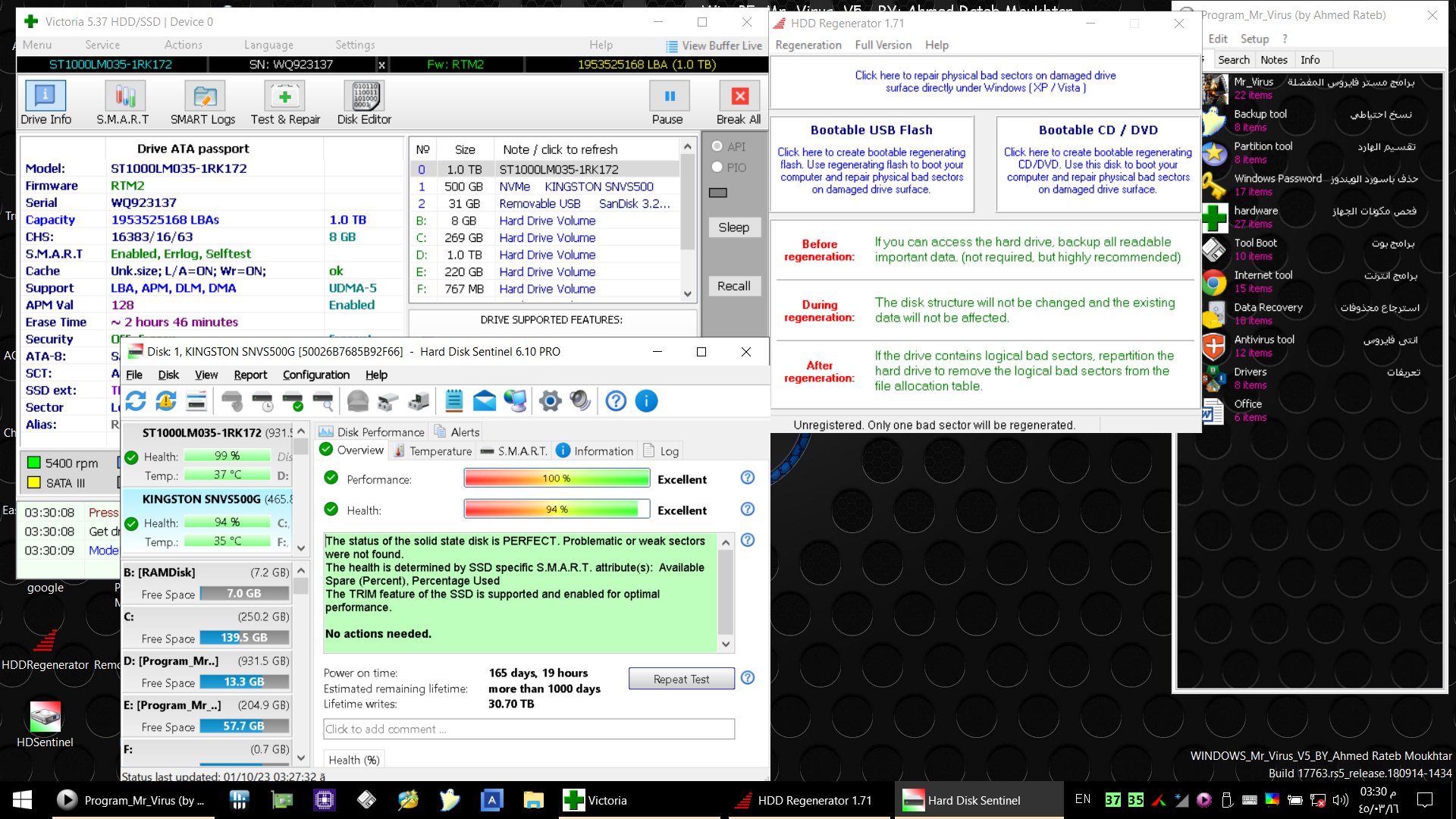Select the API radio button in Victoria
The height and width of the screenshot is (819, 1456).
point(717,146)
